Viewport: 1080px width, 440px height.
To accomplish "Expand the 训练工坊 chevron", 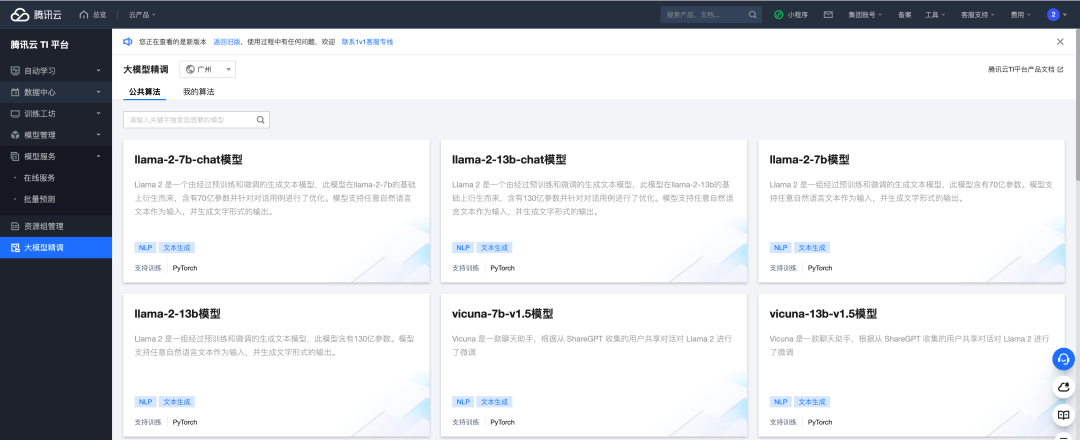I will (x=98, y=114).
